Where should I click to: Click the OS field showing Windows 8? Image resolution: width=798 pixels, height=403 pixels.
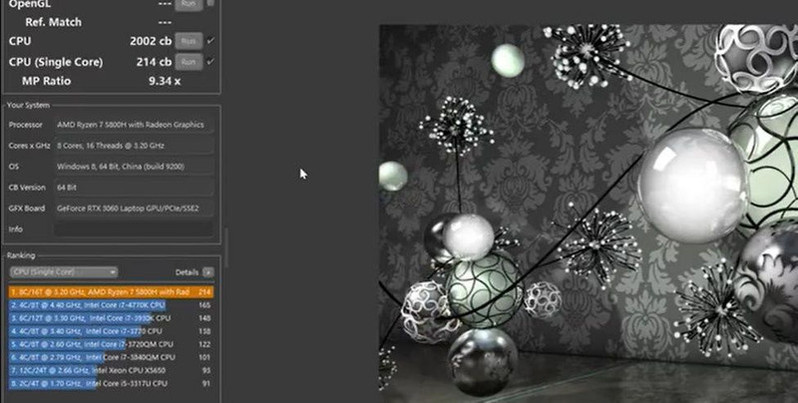click(x=132, y=166)
